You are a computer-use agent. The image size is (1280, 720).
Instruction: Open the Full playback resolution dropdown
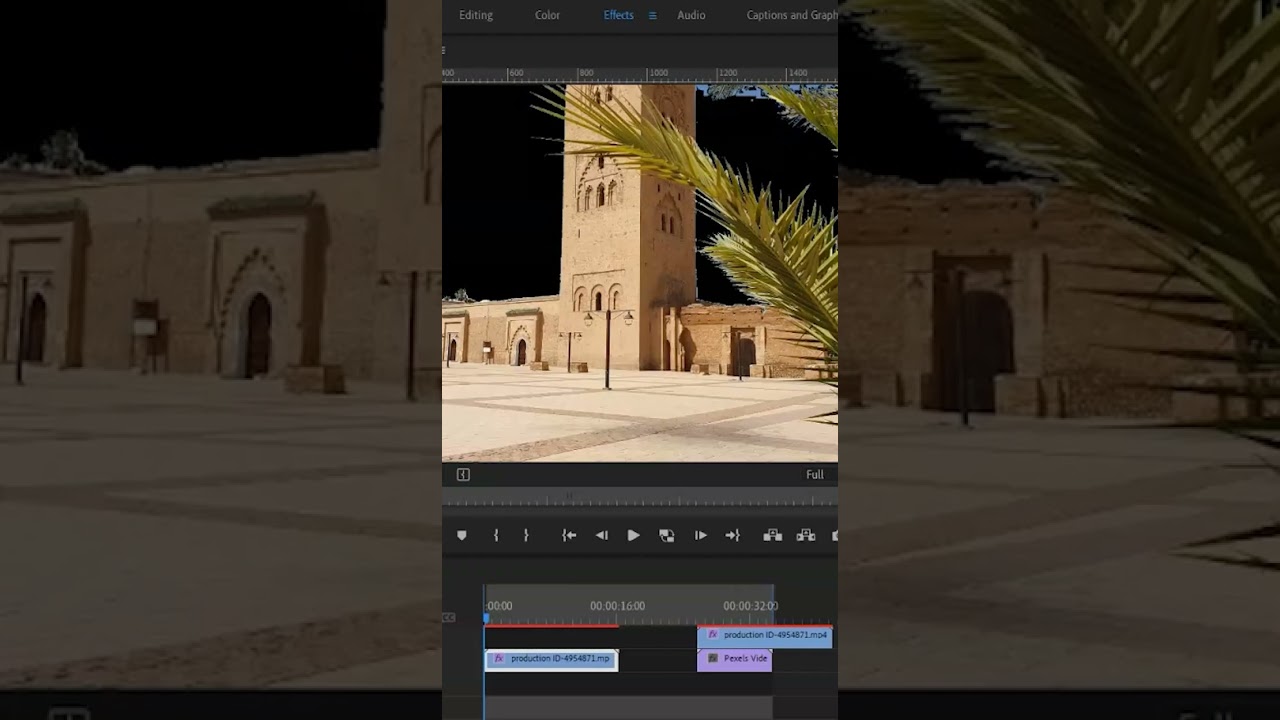pyautogui.click(x=815, y=475)
